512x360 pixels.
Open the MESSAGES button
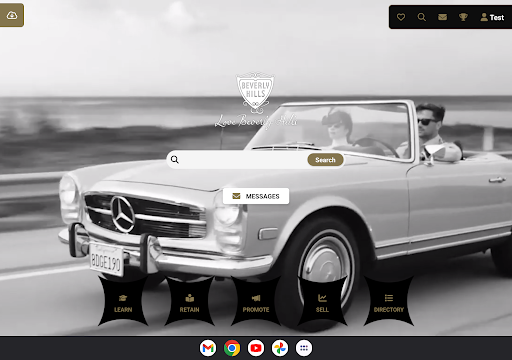coord(256,196)
